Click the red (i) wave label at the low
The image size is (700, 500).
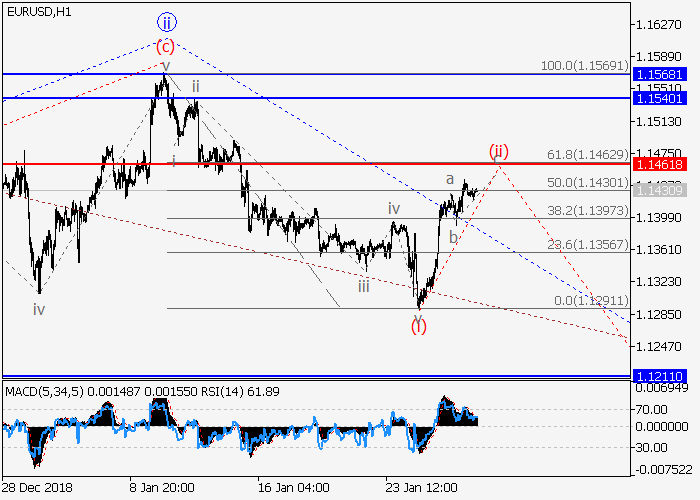[x=419, y=327]
